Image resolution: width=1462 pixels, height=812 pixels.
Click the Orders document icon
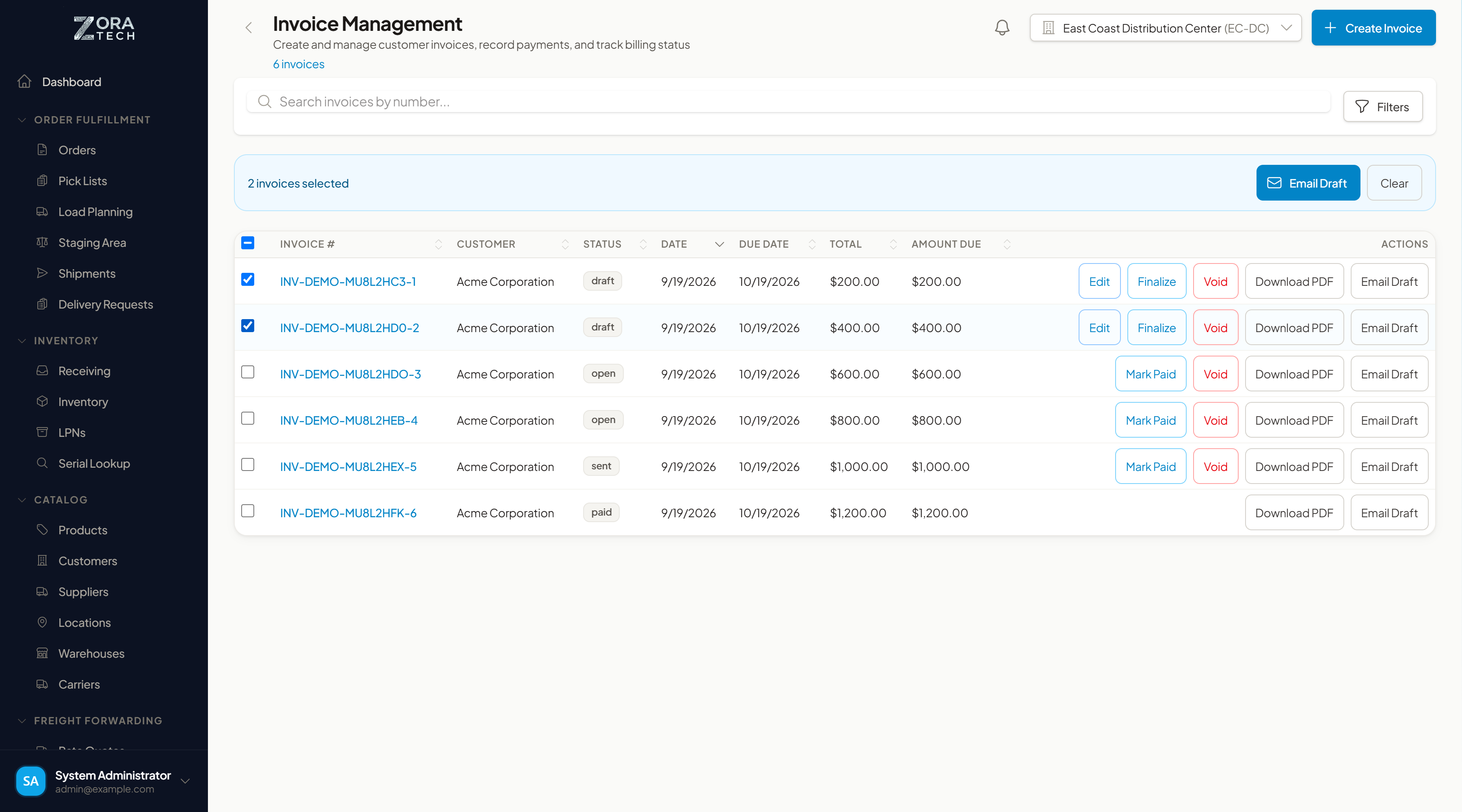pos(42,150)
